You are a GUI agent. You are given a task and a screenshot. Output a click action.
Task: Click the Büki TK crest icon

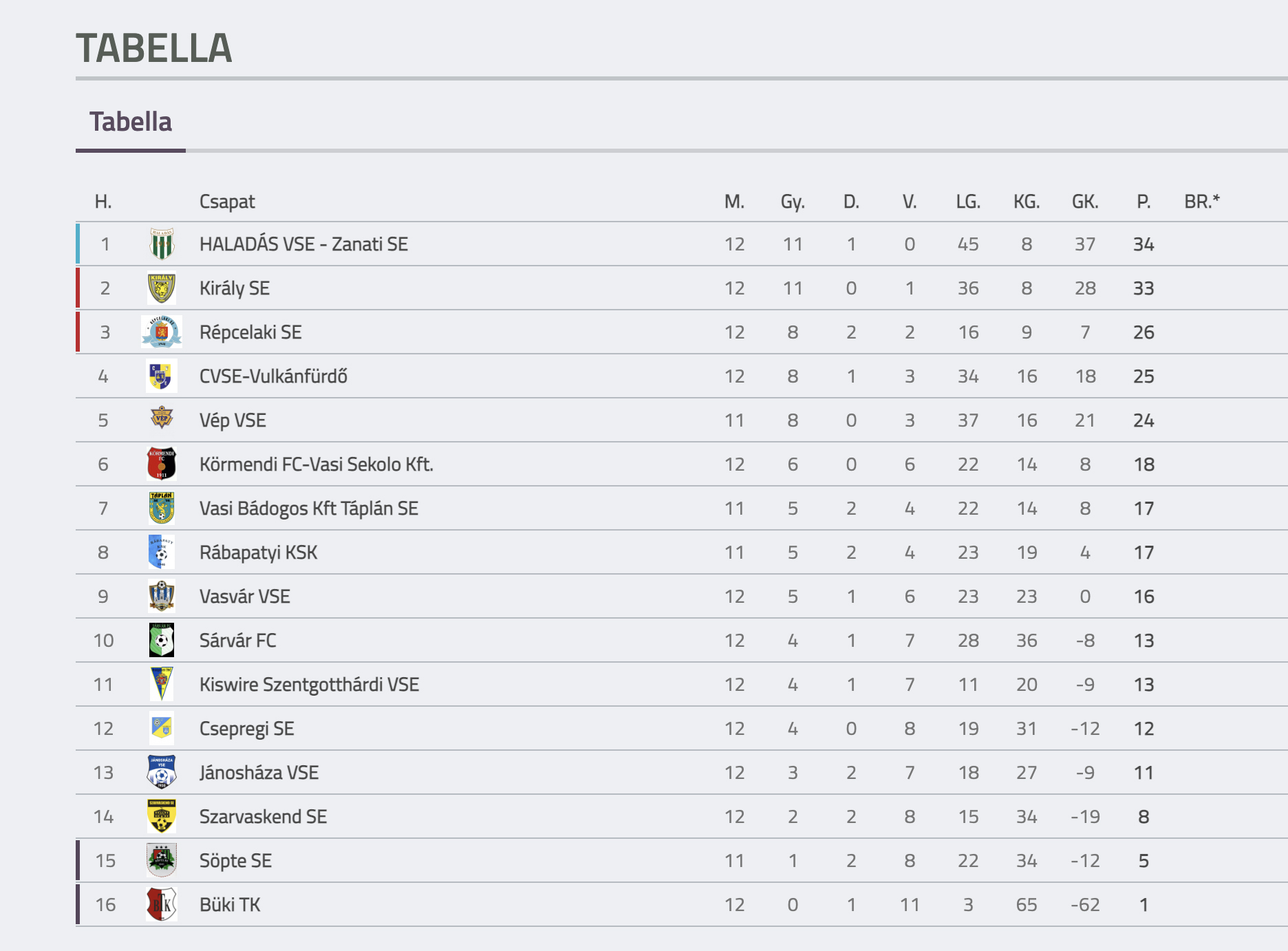[162, 904]
